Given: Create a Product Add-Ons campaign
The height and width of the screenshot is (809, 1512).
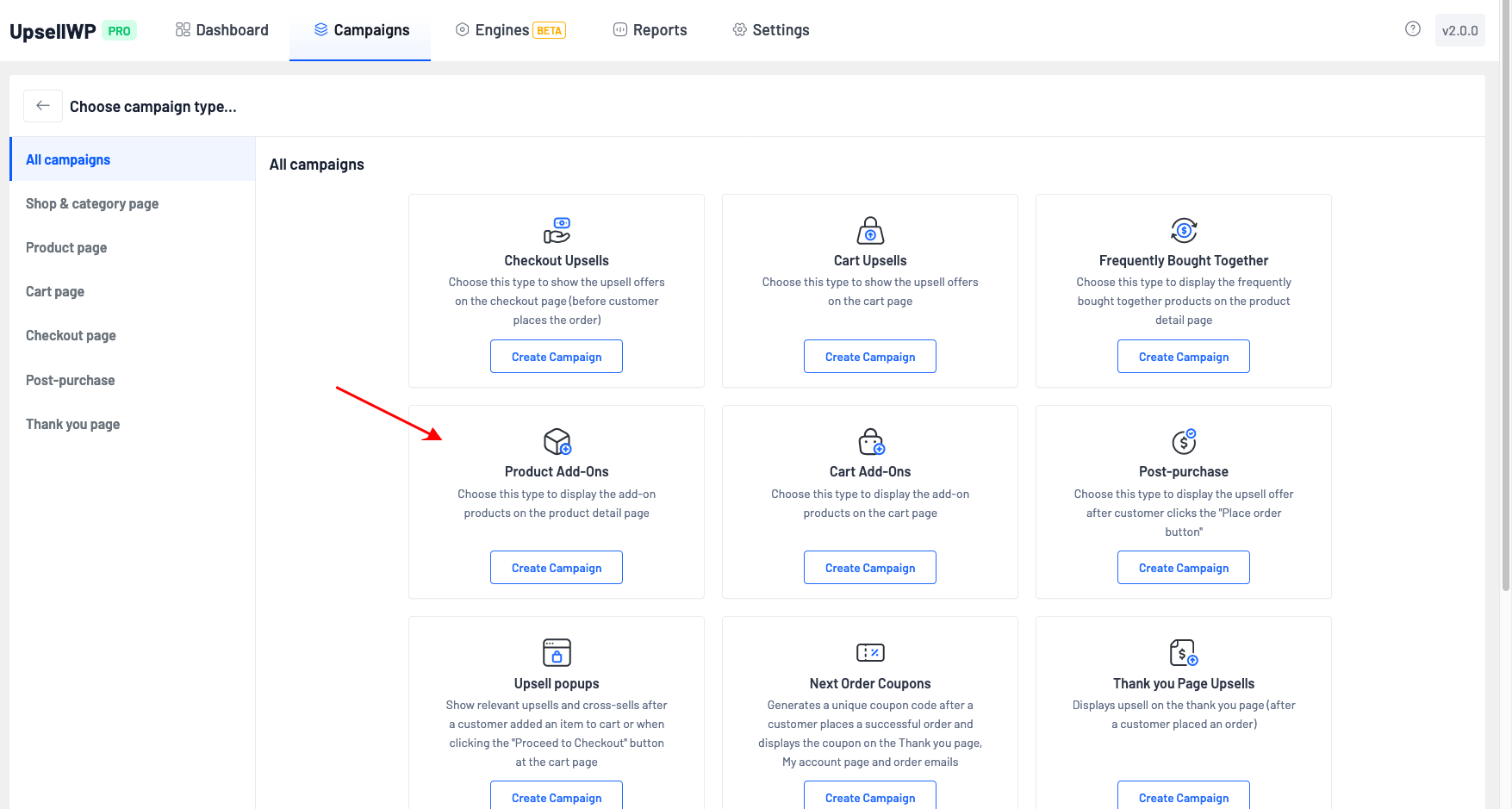Looking at the screenshot, I should [557, 568].
